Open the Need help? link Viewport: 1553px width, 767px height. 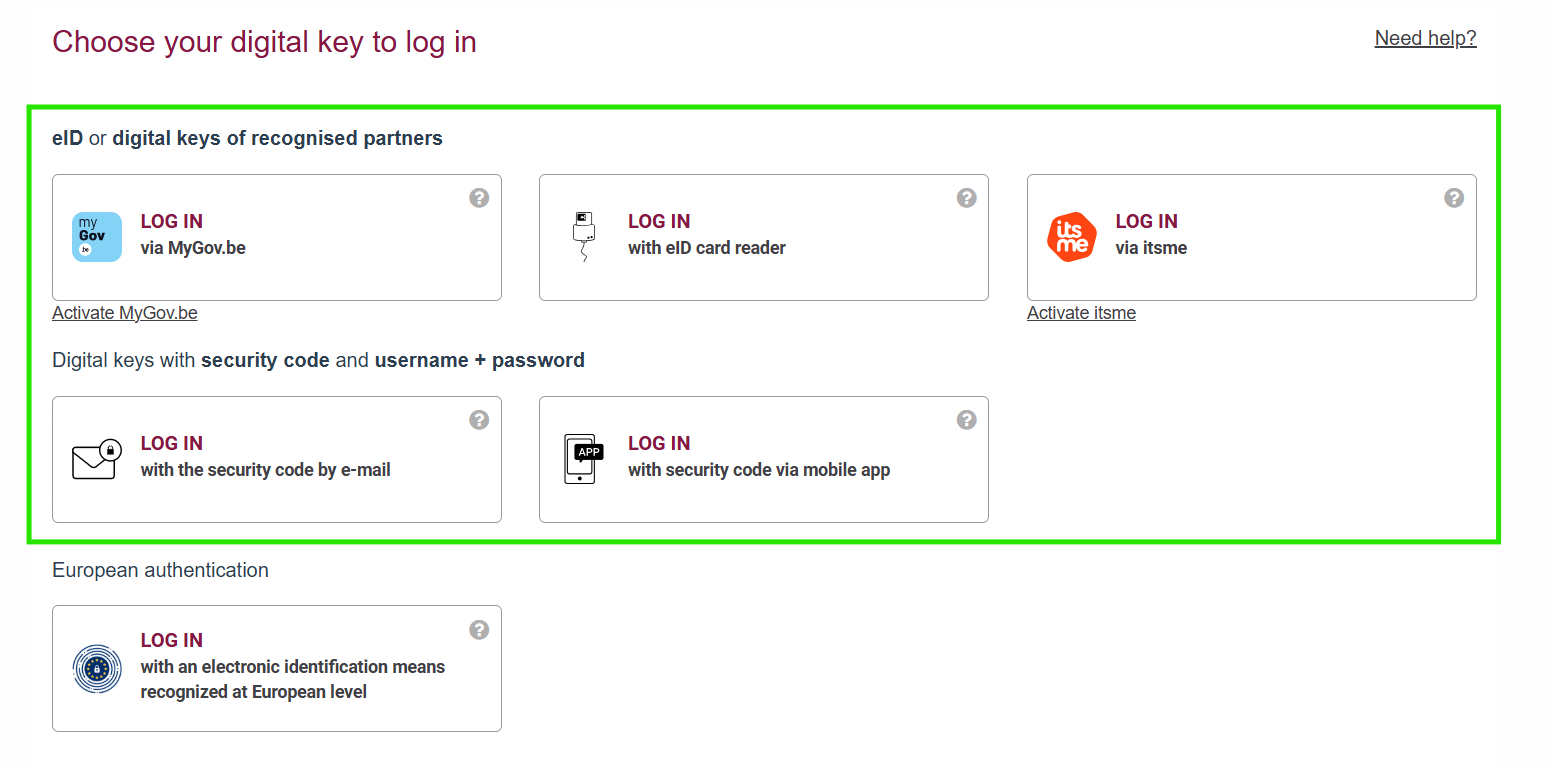pos(1425,38)
